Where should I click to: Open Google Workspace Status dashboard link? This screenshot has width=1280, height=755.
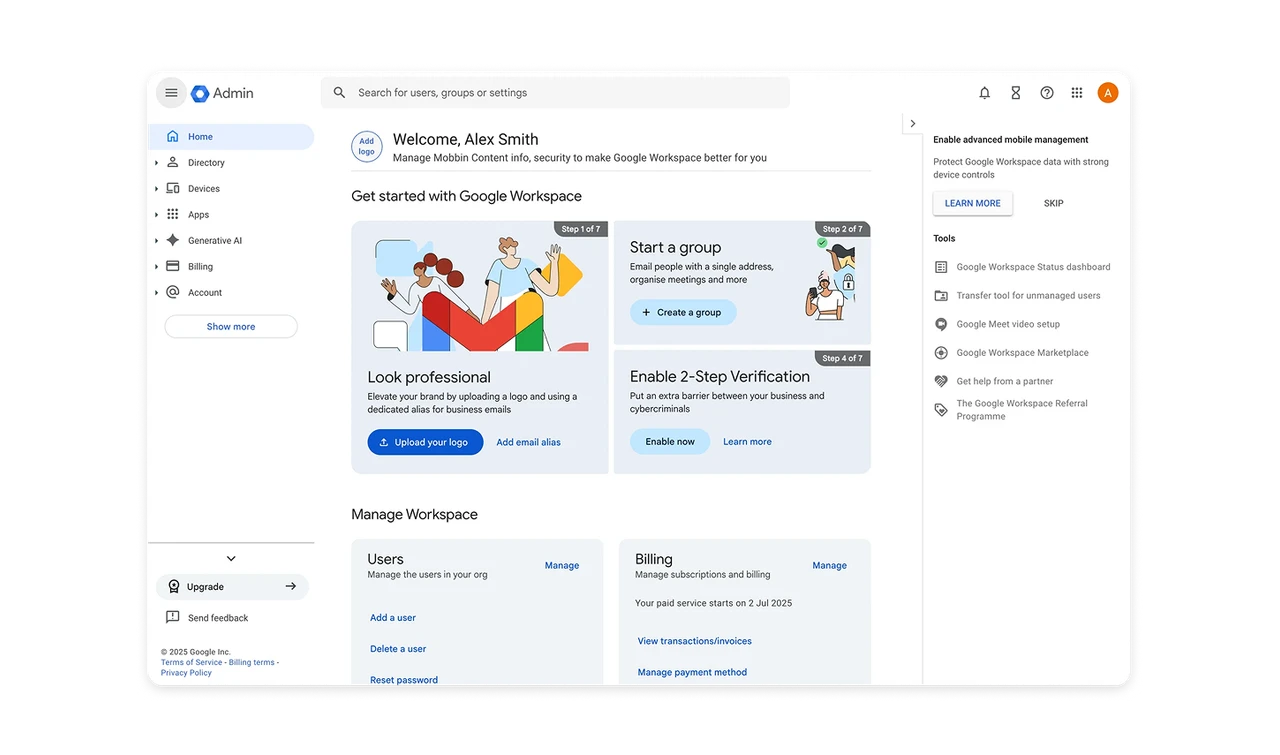pos(1033,267)
